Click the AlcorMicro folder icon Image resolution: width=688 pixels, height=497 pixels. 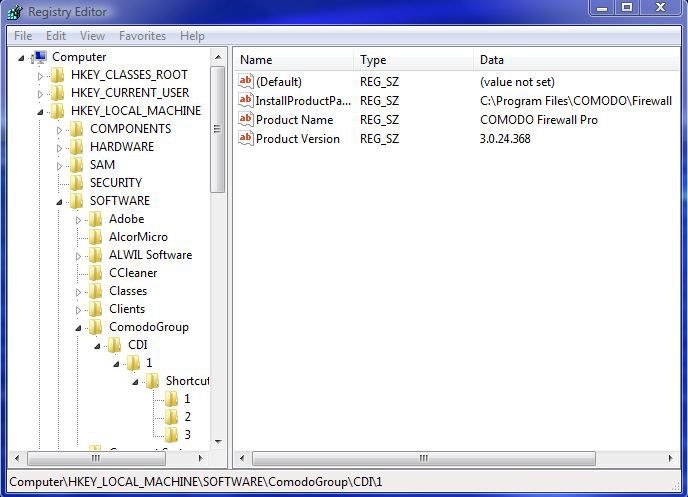pos(95,237)
